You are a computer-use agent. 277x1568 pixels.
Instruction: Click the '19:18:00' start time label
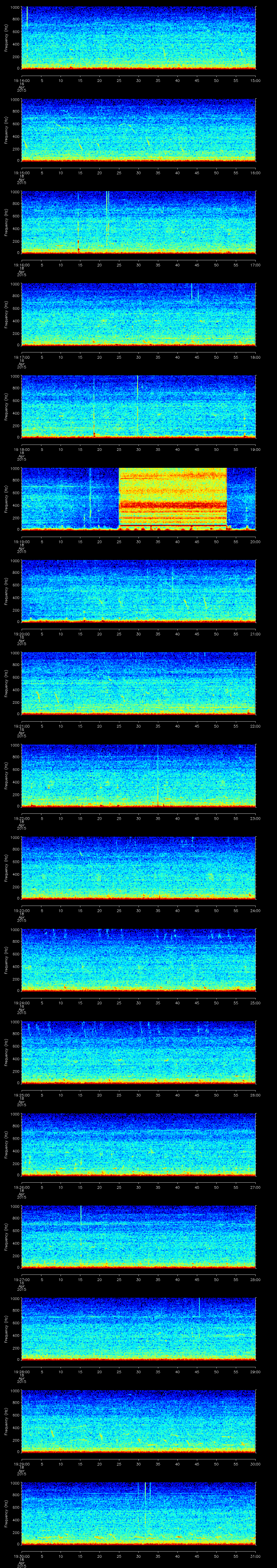tap(21, 449)
